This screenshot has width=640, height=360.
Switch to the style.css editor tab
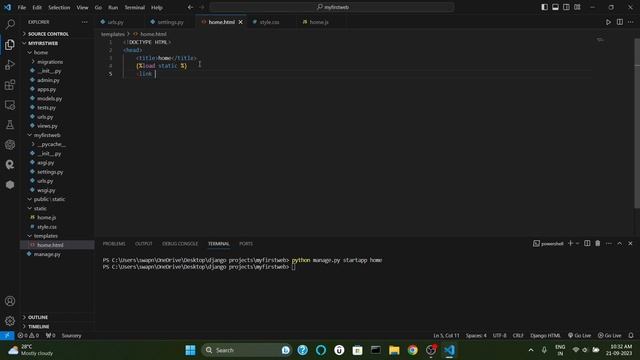(x=269, y=22)
